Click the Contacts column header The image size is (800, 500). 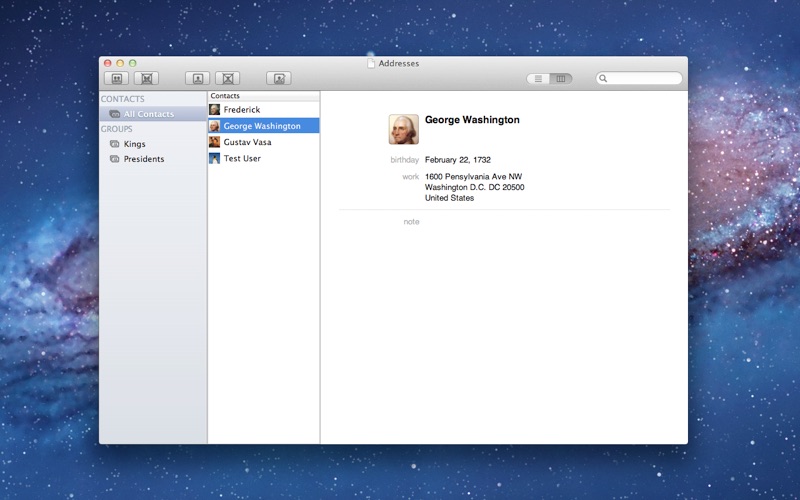pos(264,95)
